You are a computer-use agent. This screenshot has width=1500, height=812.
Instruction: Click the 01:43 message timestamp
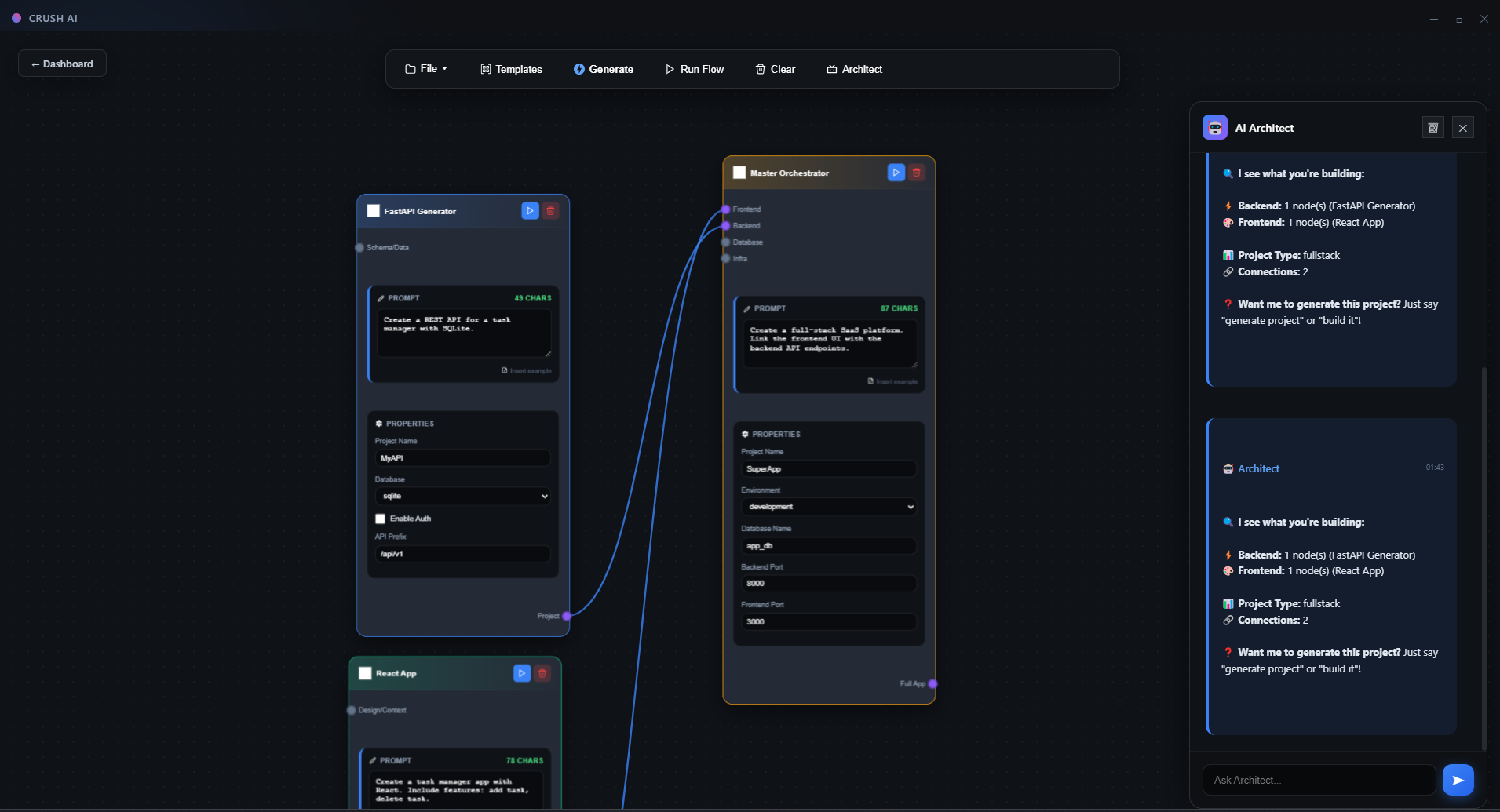point(1435,468)
